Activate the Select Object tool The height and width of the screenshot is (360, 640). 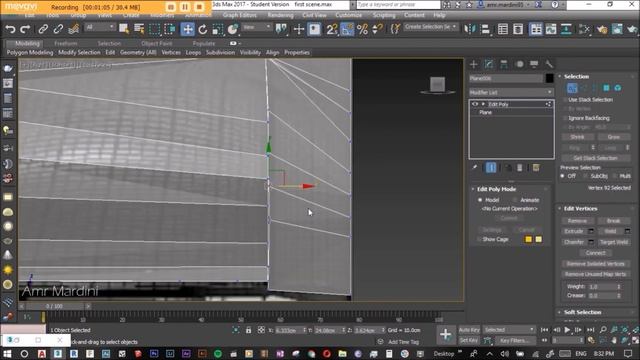[124, 29]
